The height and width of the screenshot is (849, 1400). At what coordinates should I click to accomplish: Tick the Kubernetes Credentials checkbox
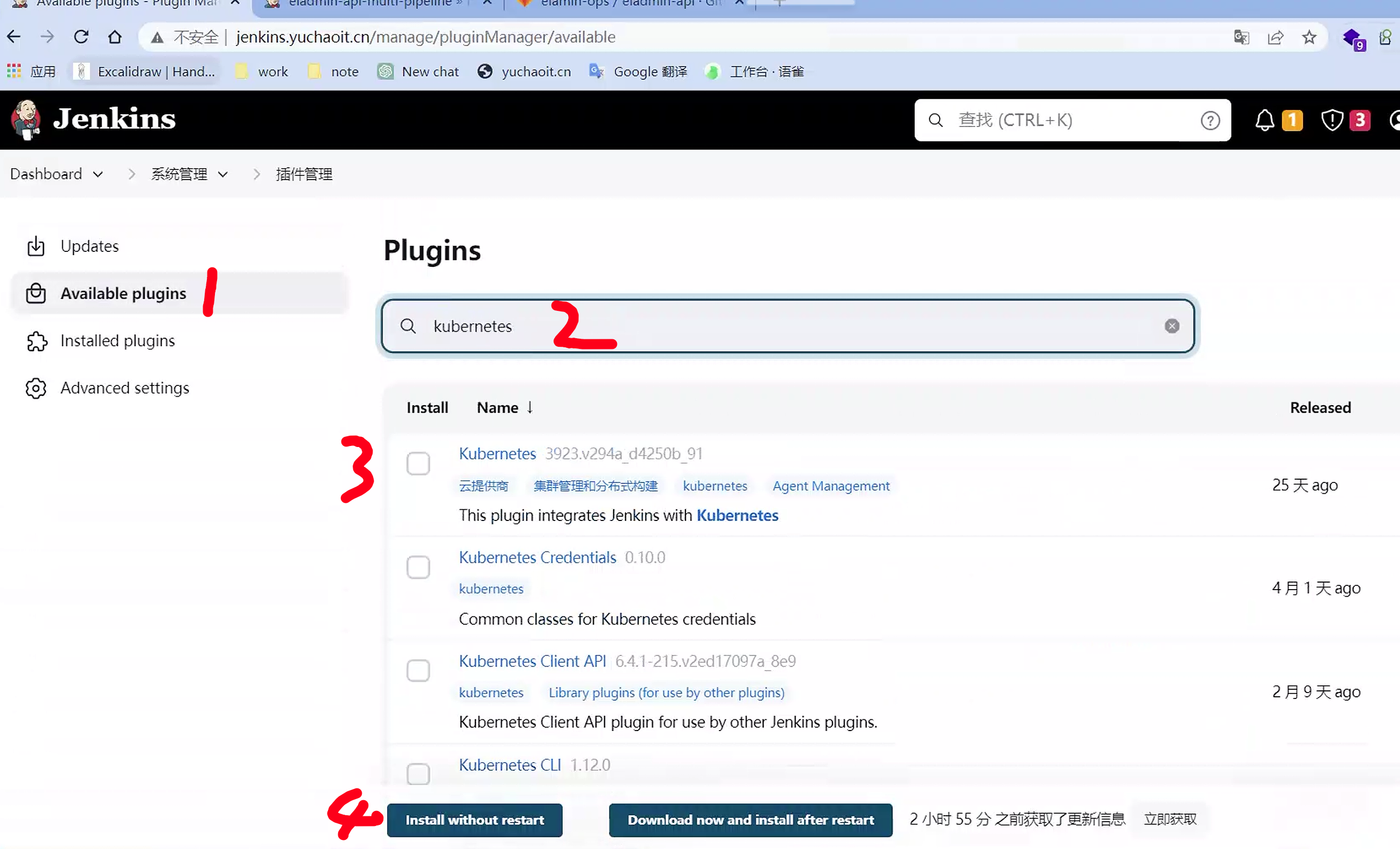click(418, 567)
